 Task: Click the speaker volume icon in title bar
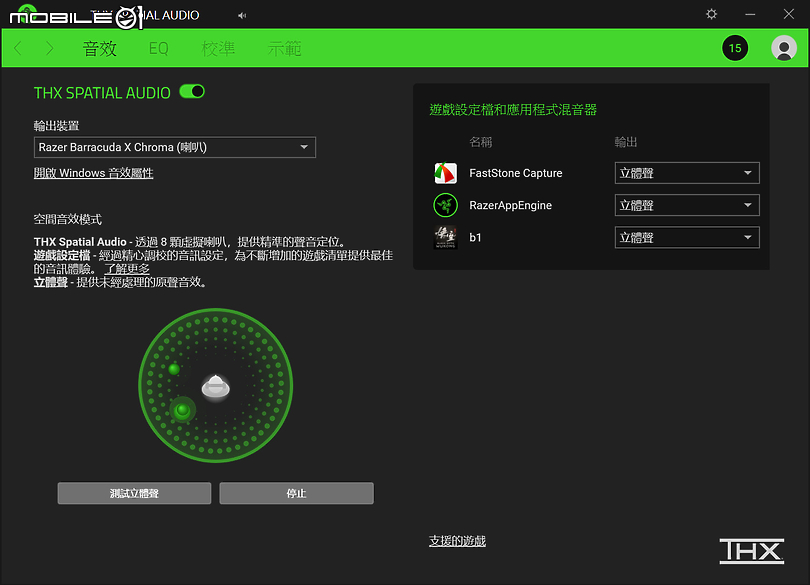click(242, 16)
